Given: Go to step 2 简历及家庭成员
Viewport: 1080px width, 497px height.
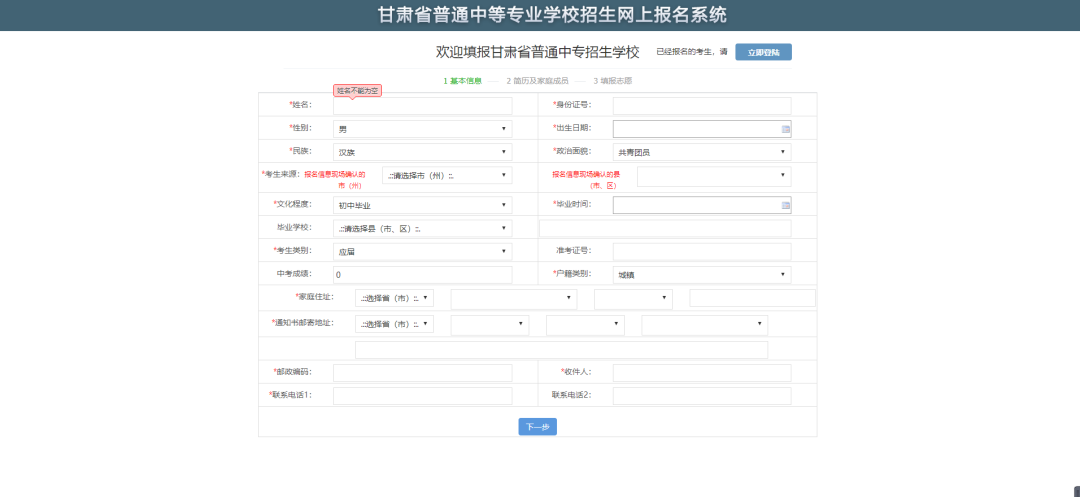Looking at the screenshot, I should pos(537,81).
